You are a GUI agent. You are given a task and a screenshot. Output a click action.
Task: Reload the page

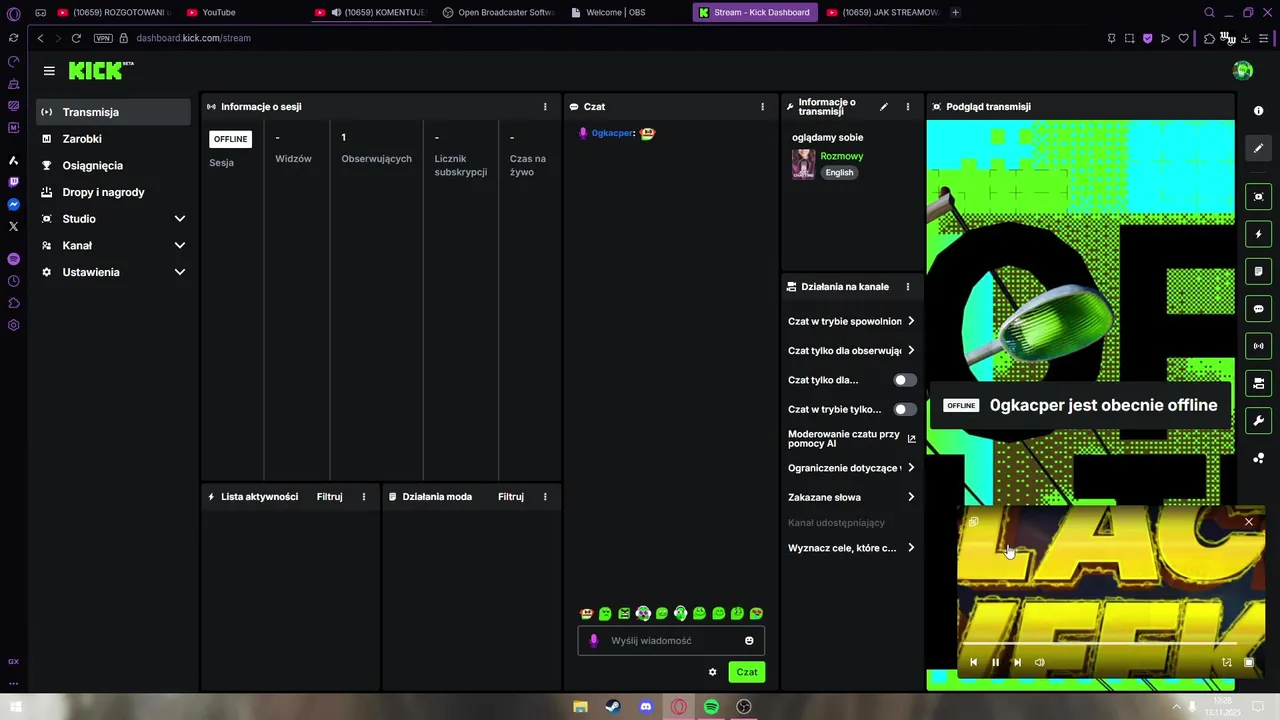click(76, 38)
